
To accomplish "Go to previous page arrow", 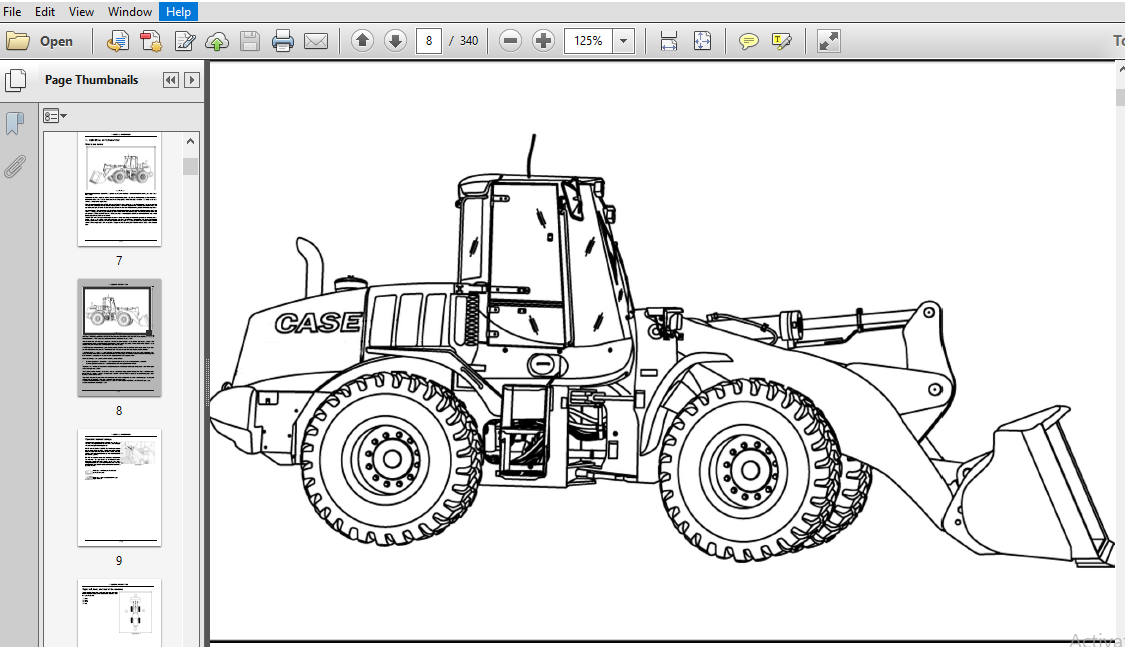I will [x=362, y=41].
